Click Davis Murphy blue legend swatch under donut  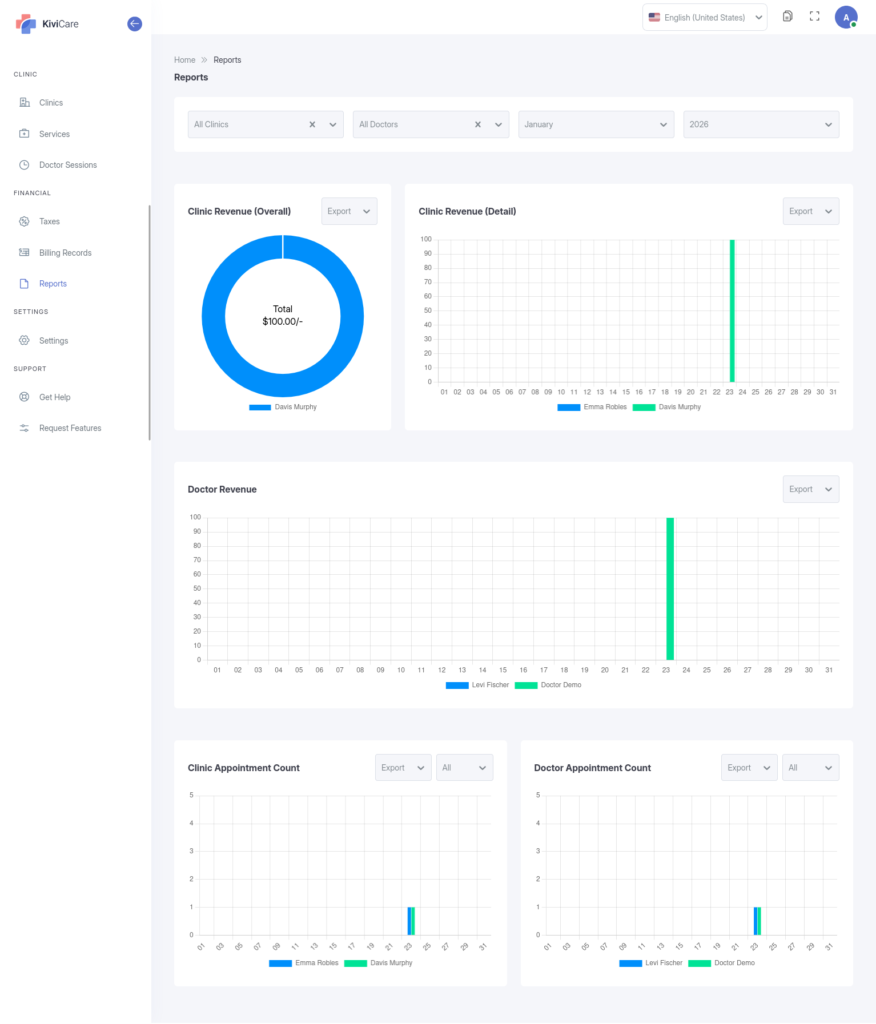260,407
